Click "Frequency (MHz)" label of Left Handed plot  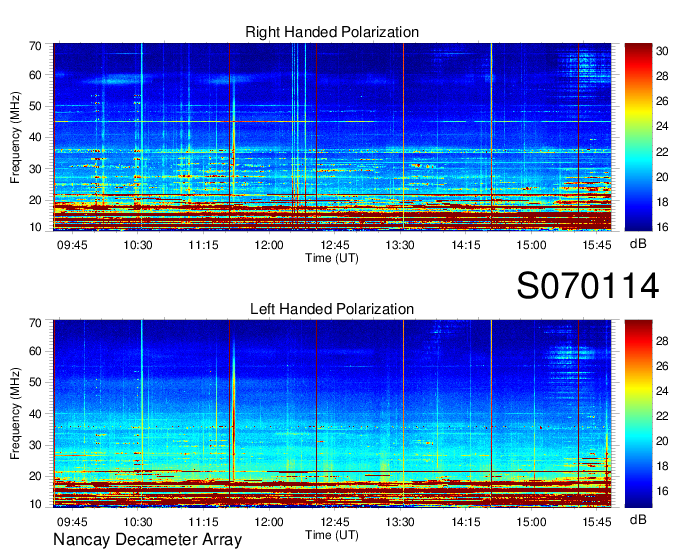point(15,414)
